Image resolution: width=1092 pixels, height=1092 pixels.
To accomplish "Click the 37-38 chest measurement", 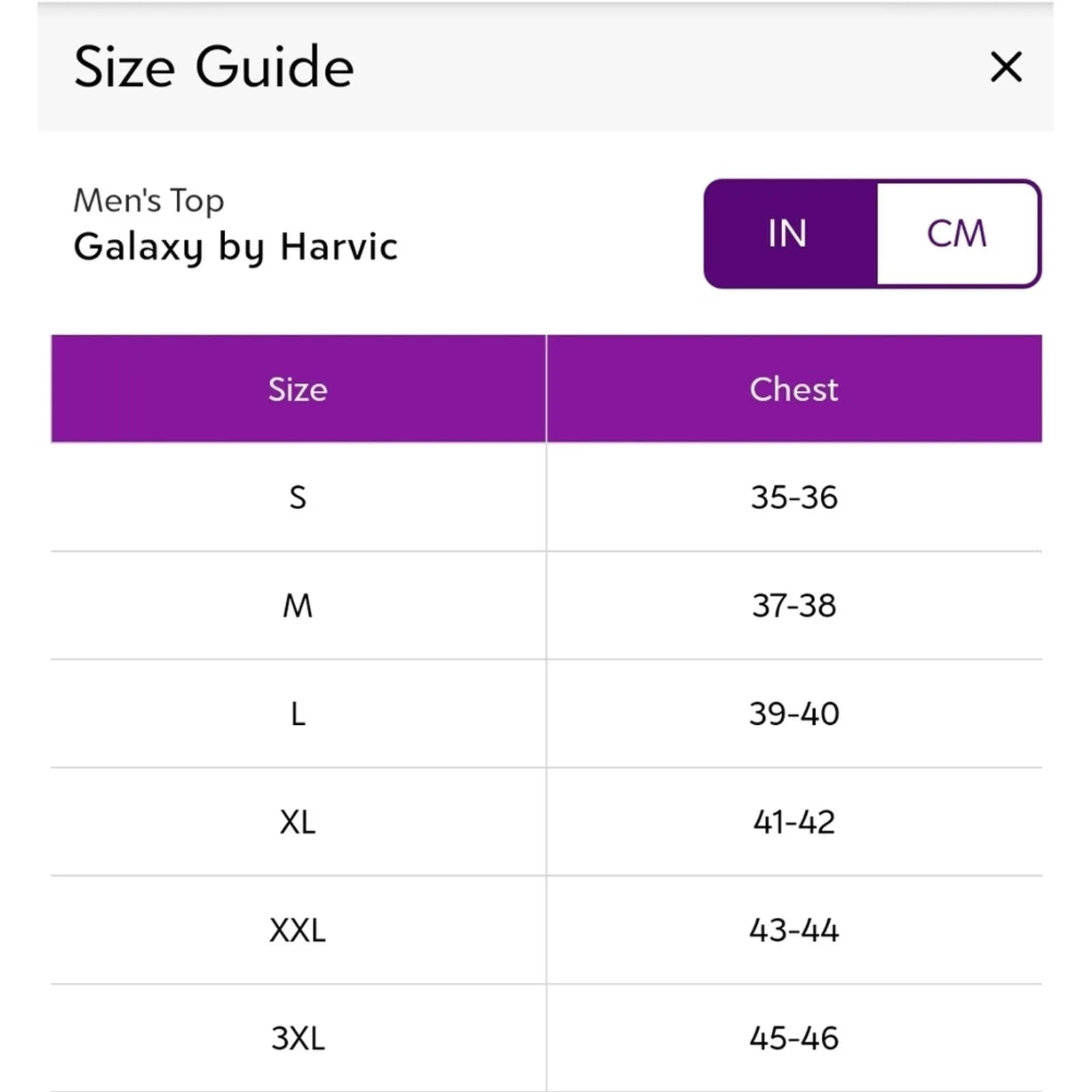I will [794, 605].
